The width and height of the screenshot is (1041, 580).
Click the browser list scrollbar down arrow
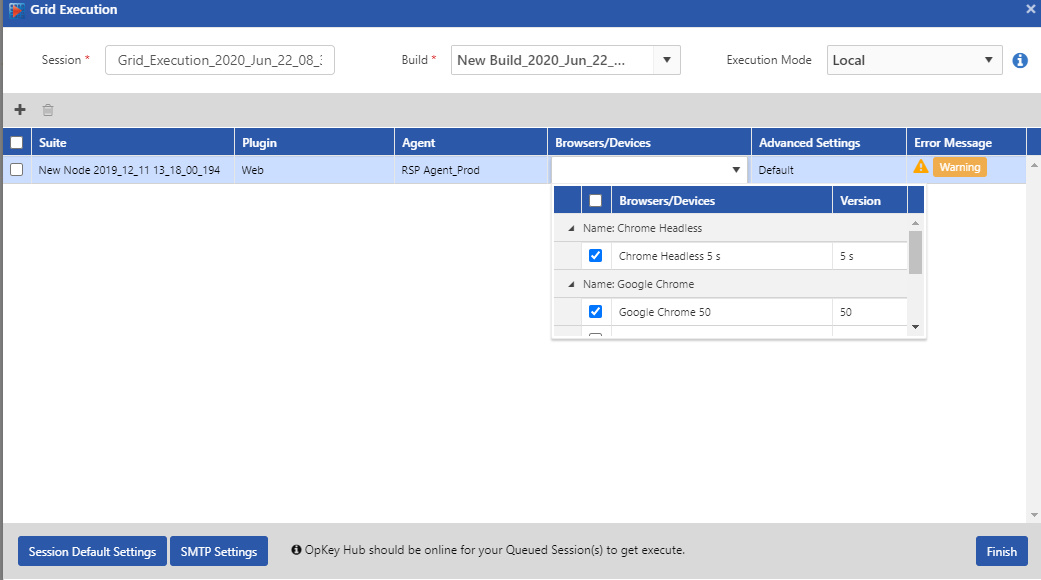pos(914,327)
